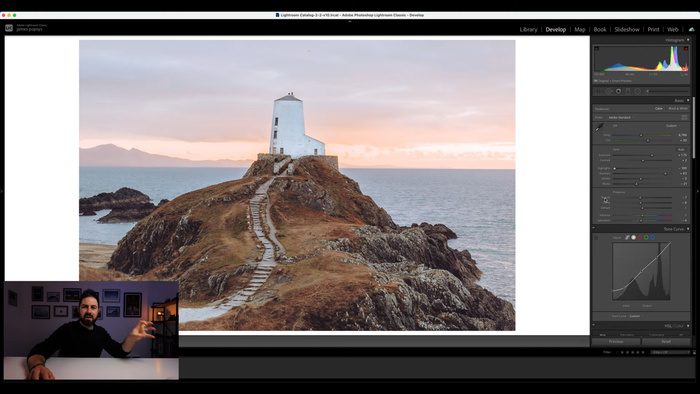This screenshot has height=394, width=700.
Task: Select the Radial Filter tool
Action: click(x=638, y=91)
